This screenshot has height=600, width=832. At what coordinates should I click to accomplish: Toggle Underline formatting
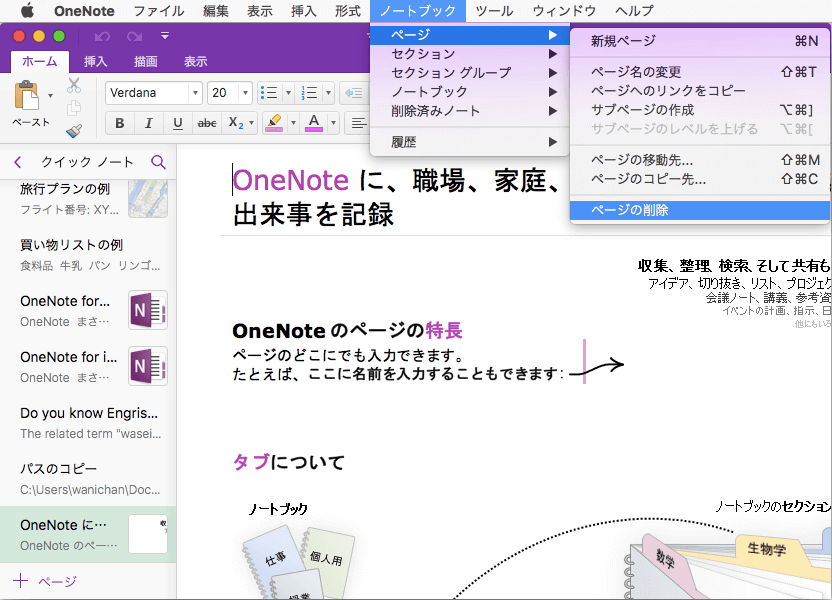[x=178, y=123]
